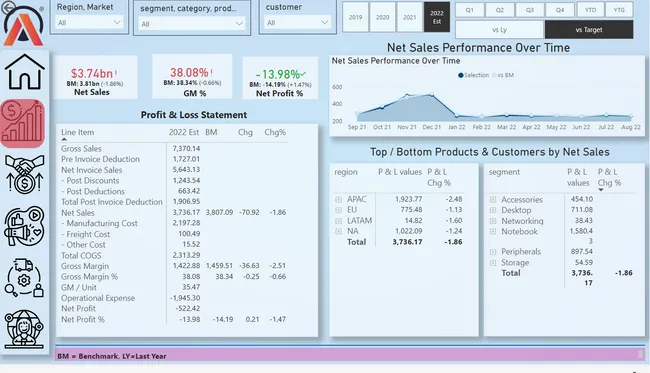Viewport: 650px width, 373px height.
Task: Filter to quarter Q1
Action: (x=470, y=10)
